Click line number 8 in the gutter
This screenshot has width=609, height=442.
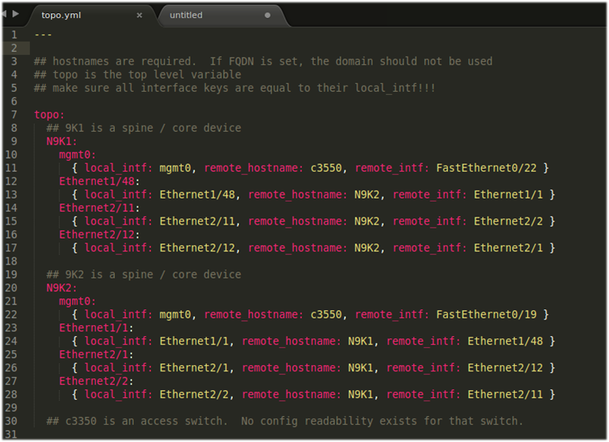13,128
